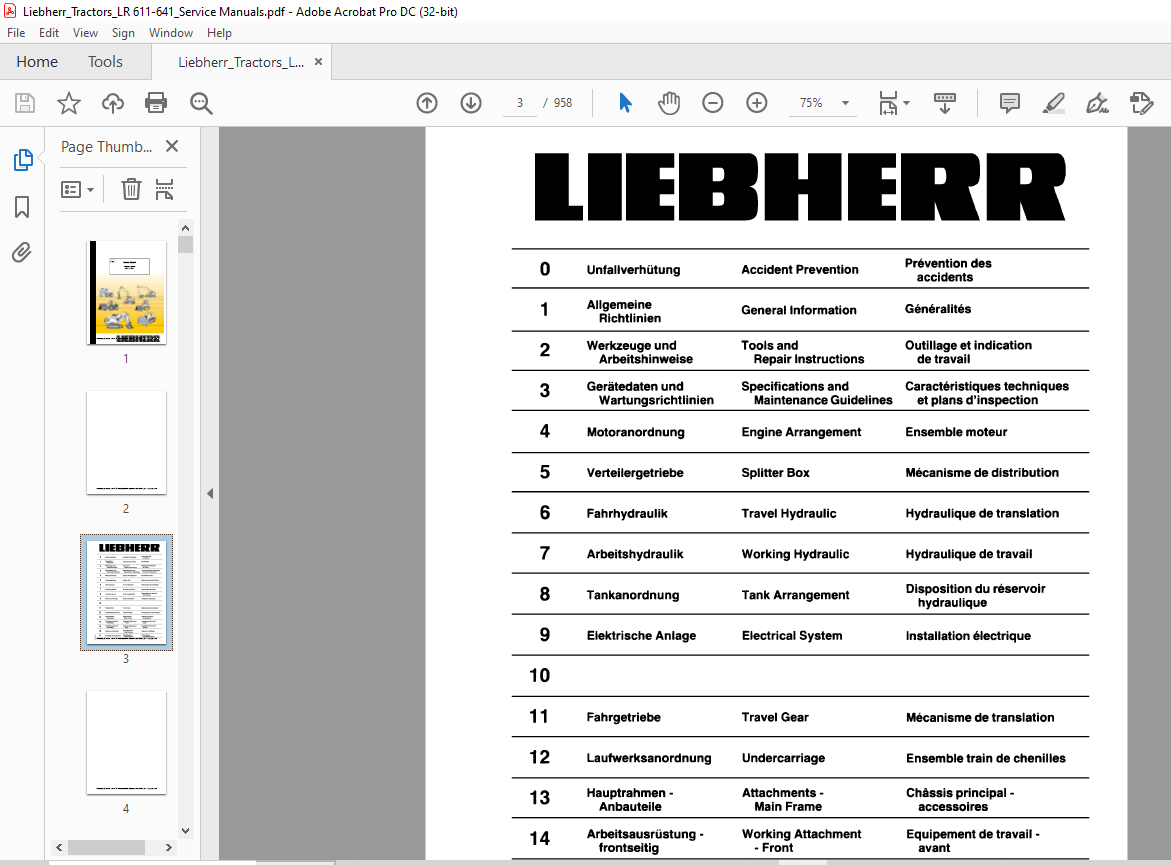1171x865 pixels.
Task: Close the Liebherr_Tractors document tab
Action: [x=318, y=62]
